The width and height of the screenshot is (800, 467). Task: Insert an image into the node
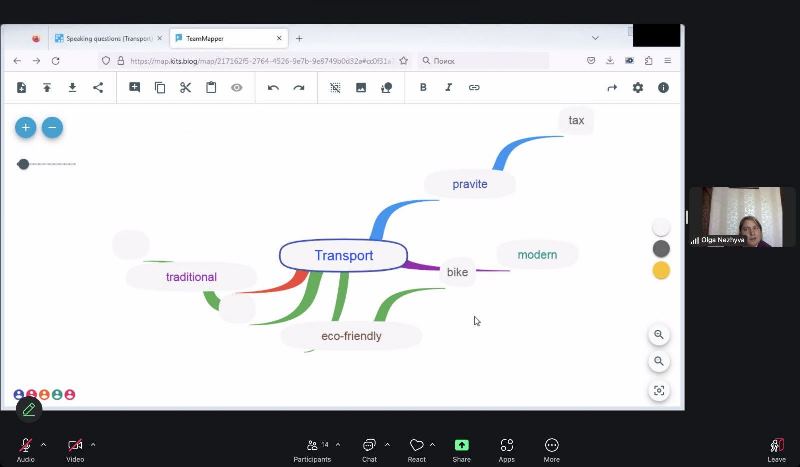pyautogui.click(x=361, y=88)
